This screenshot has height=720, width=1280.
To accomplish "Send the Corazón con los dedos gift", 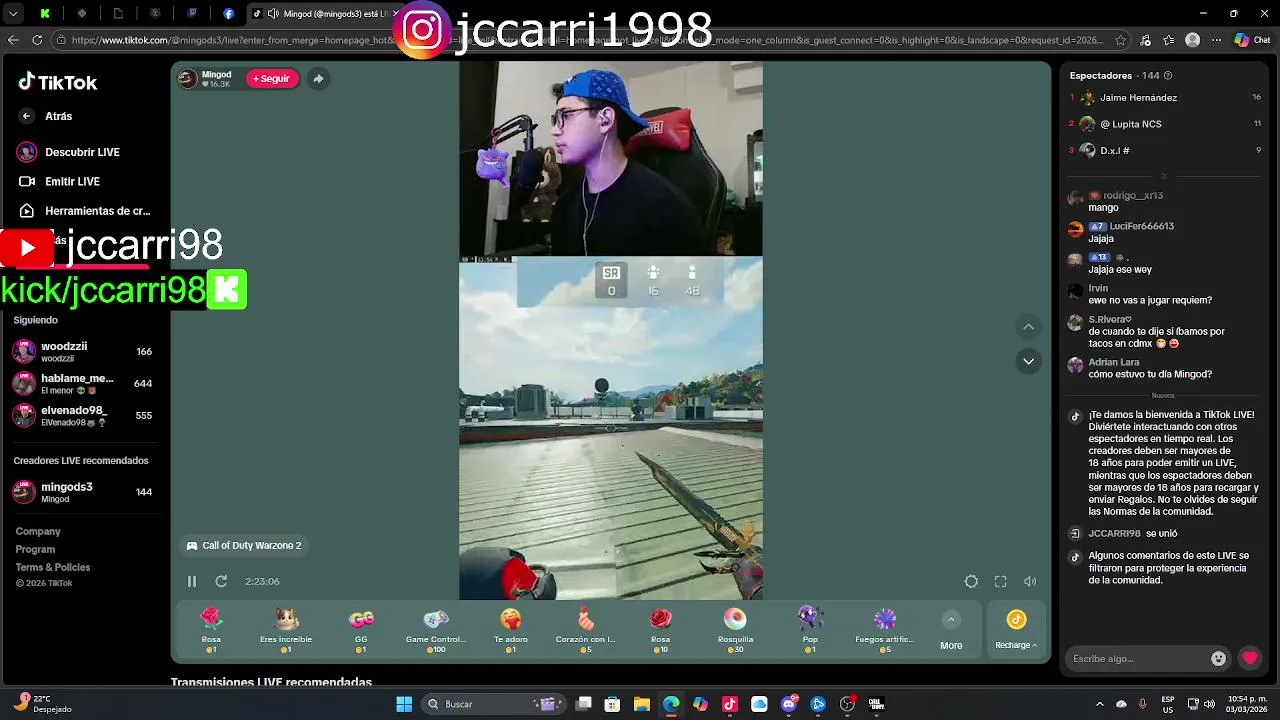I will [586, 630].
